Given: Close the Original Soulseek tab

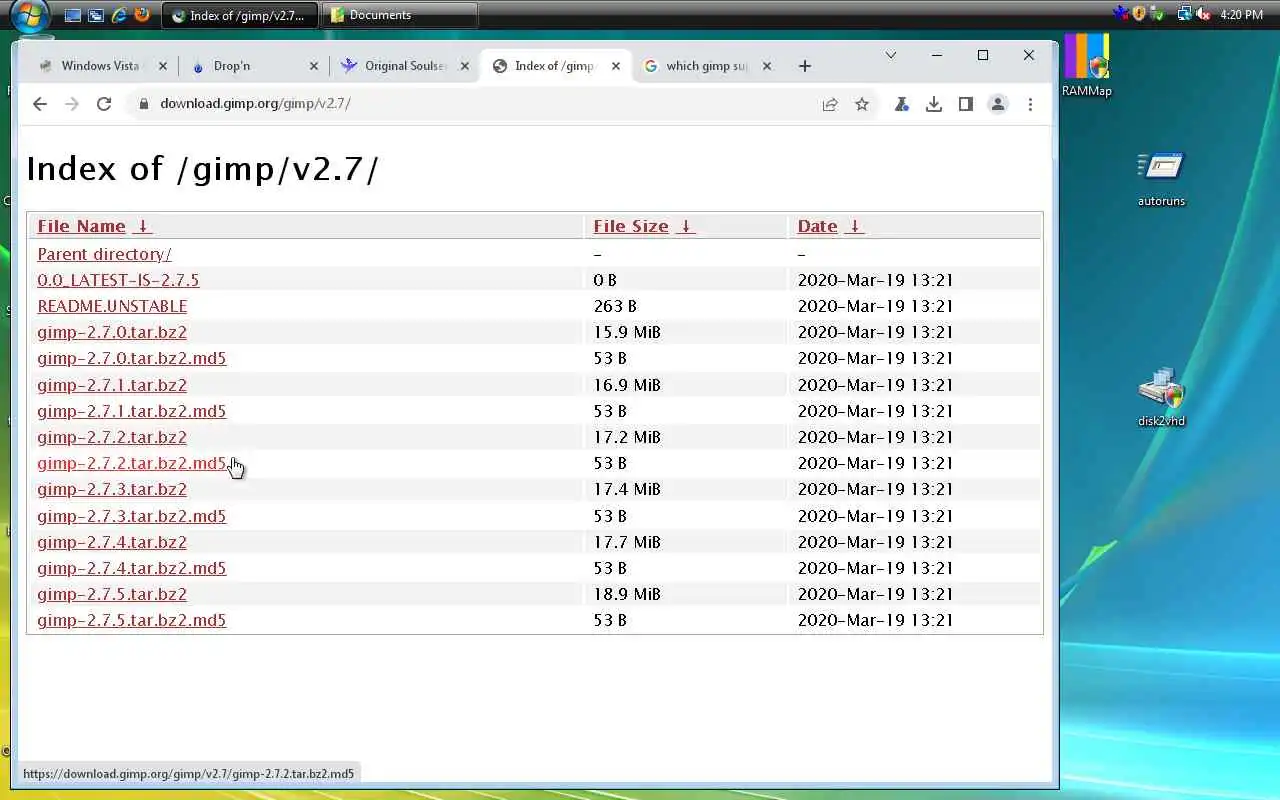Looking at the screenshot, I should tap(465, 66).
